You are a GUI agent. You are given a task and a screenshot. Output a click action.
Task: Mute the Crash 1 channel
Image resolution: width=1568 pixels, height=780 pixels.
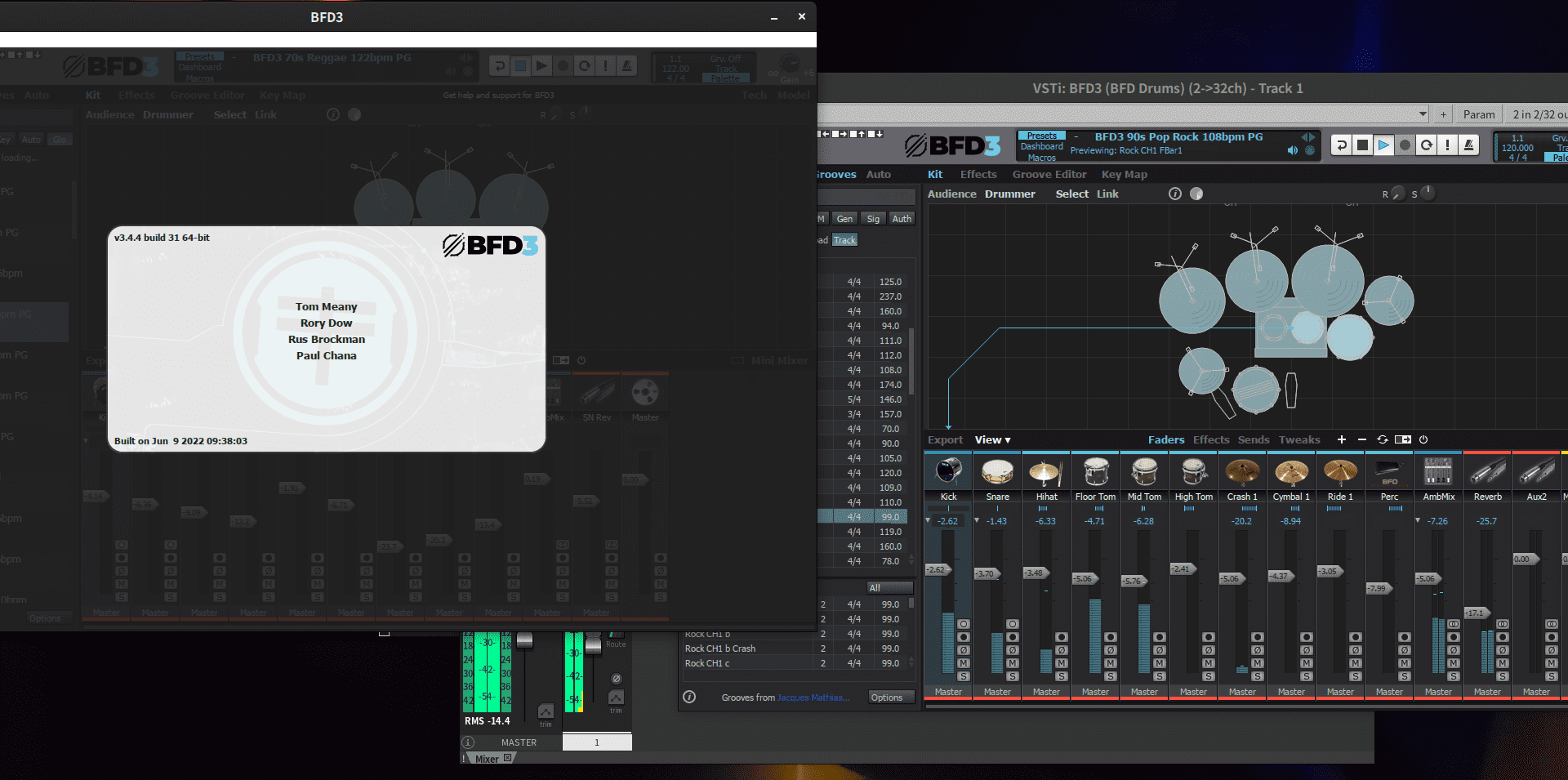pos(1258,663)
